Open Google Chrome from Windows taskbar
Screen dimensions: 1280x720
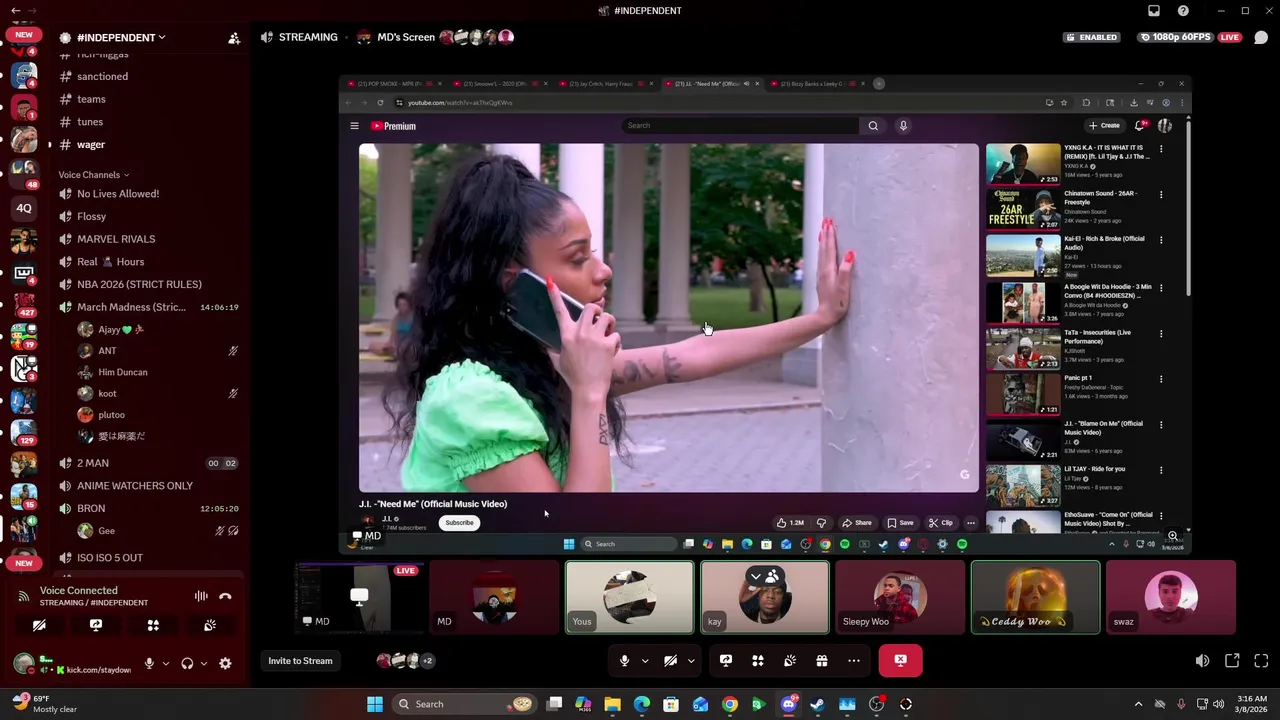(x=730, y=704)
